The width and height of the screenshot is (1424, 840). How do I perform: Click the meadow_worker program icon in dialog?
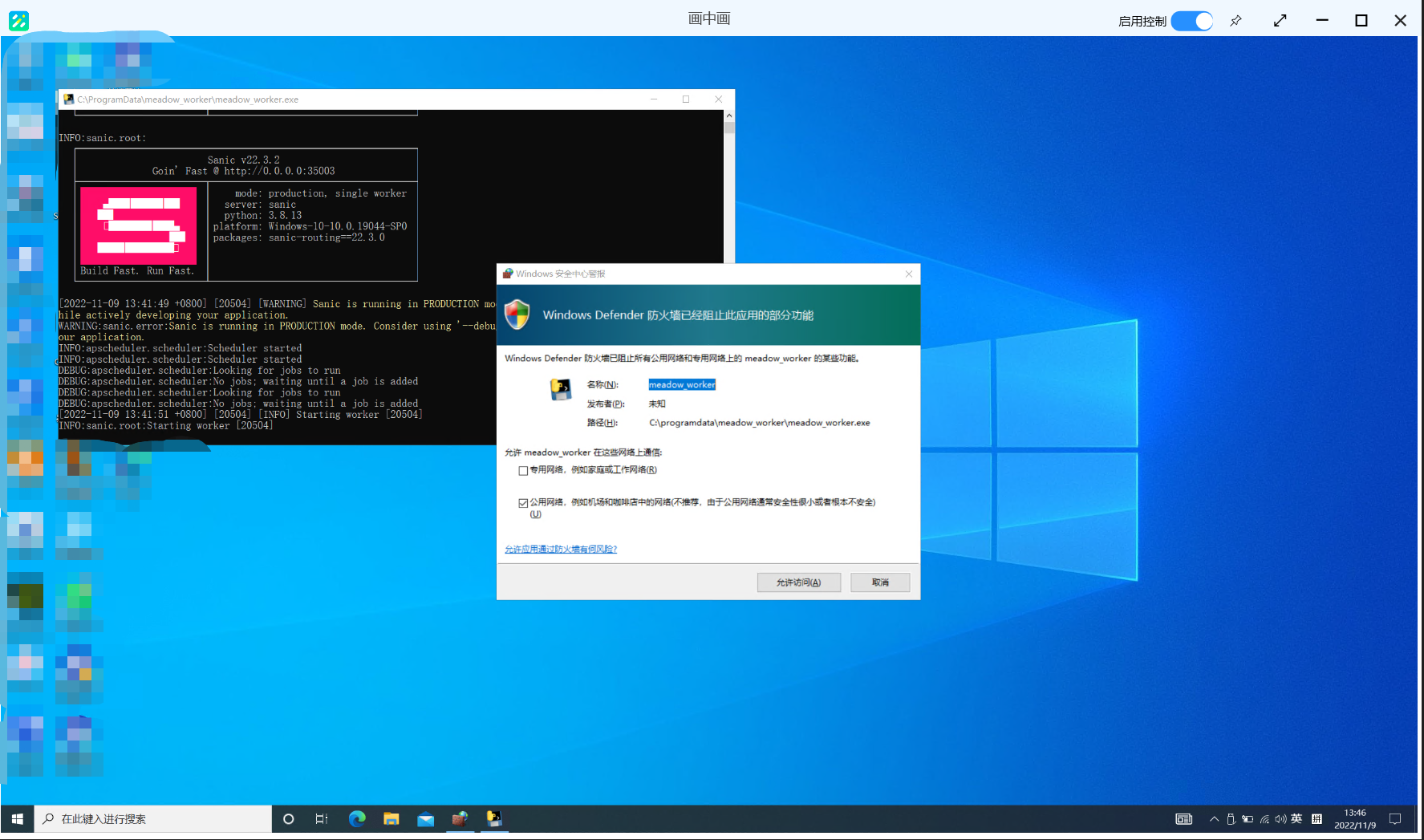click(560, 389)
